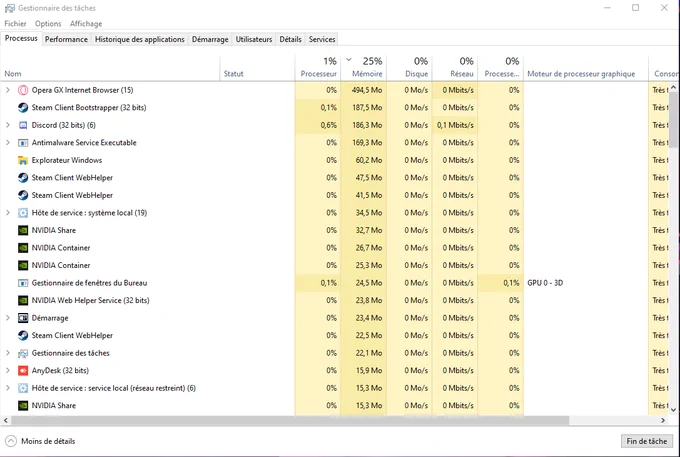680x457 pixels.
Task: Click the horizontal scrollbar thumb
Action: point(290,421)
